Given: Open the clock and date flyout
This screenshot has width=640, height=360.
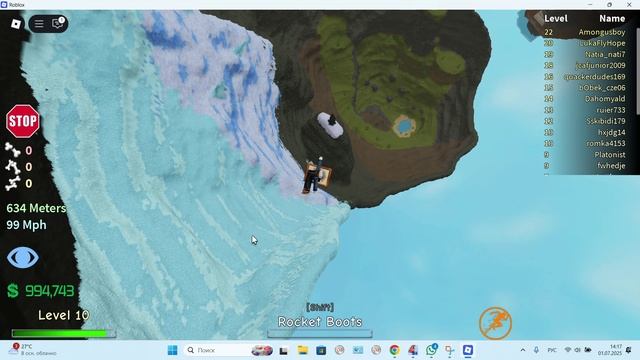Looking at the screenshot, I should pos(610,350).
